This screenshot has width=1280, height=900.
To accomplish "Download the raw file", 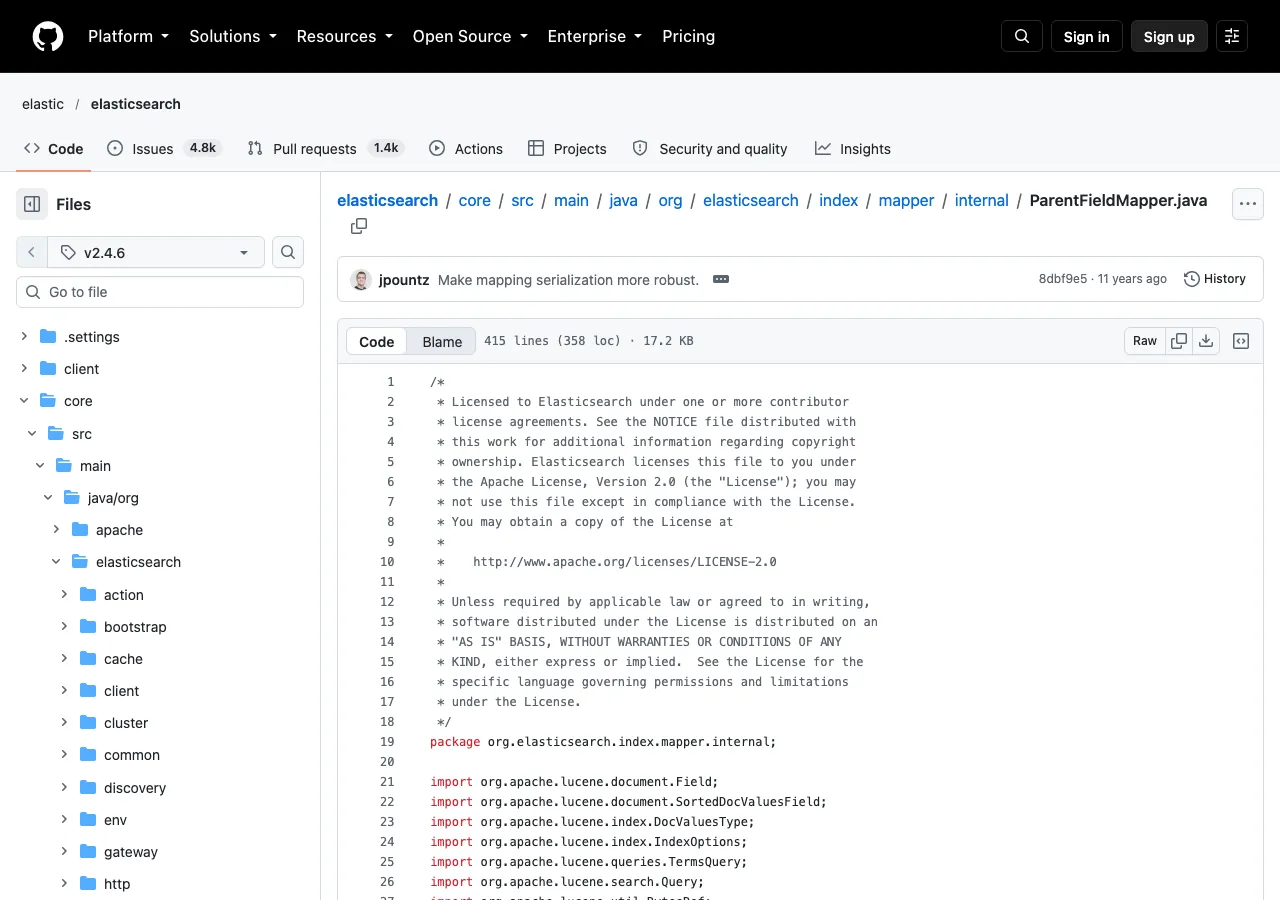I will pos(1206,341).
